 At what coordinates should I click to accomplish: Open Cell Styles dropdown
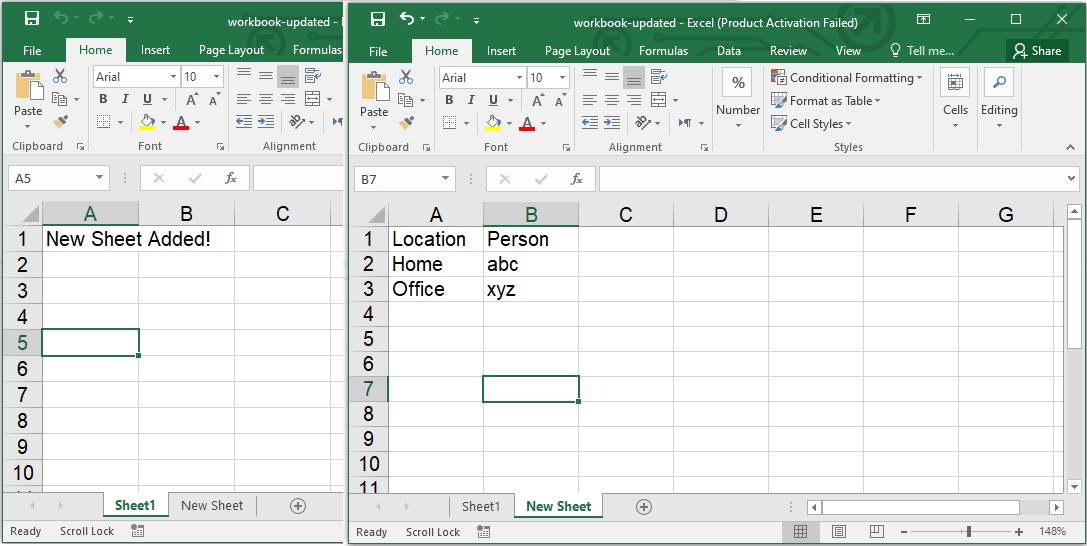click(x=811, y=124)
